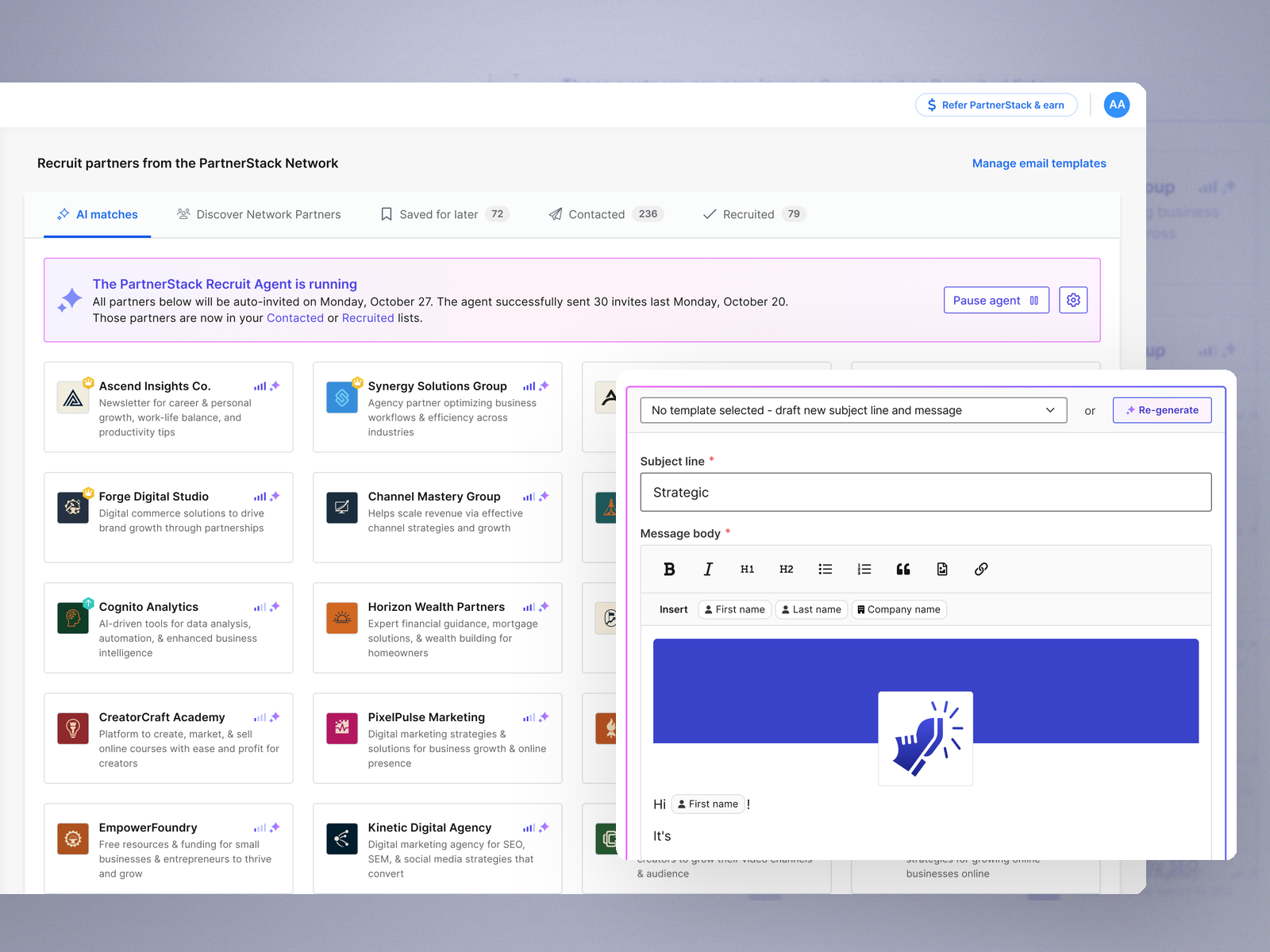This screenshot has height=952, width=1270.
Task: Click EmpowerFoundry logo
Action: 73,839
